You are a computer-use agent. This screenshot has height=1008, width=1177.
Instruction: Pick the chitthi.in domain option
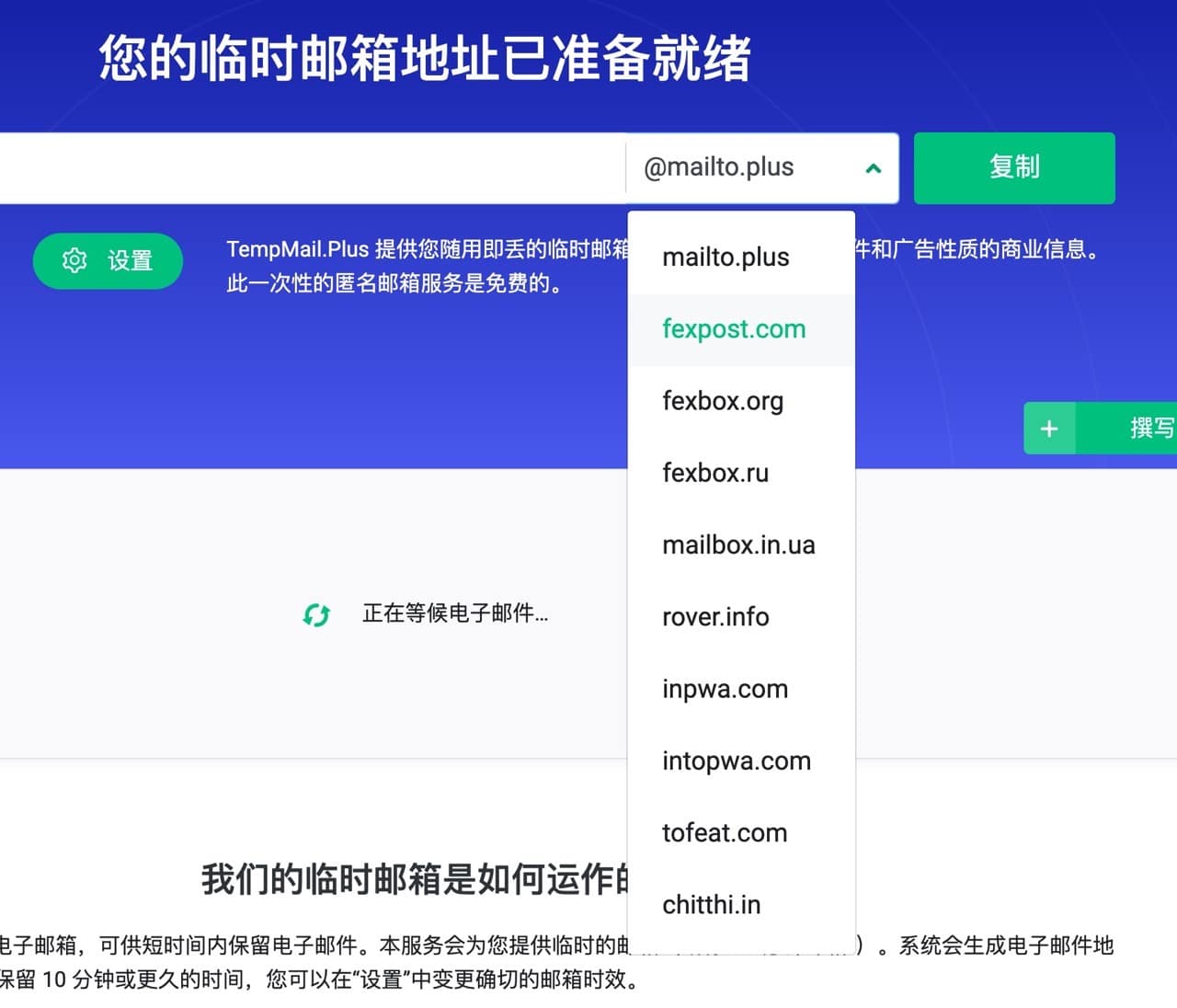coord(741,905)
